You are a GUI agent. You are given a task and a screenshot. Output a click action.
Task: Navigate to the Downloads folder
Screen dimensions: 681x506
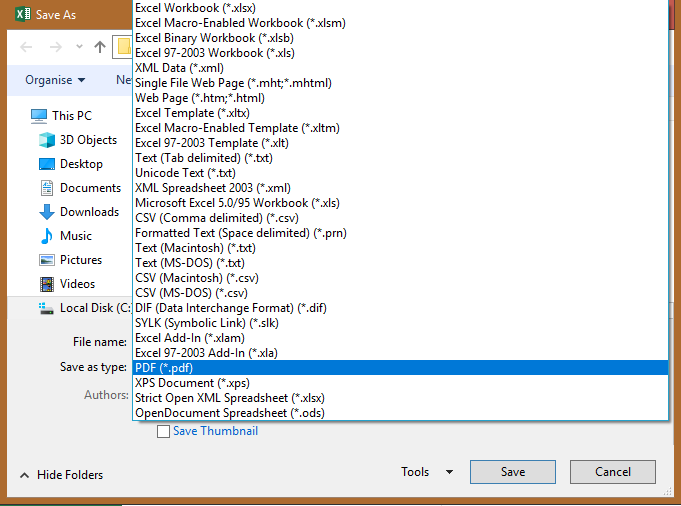pyautogui.click(x=89, y=212)
